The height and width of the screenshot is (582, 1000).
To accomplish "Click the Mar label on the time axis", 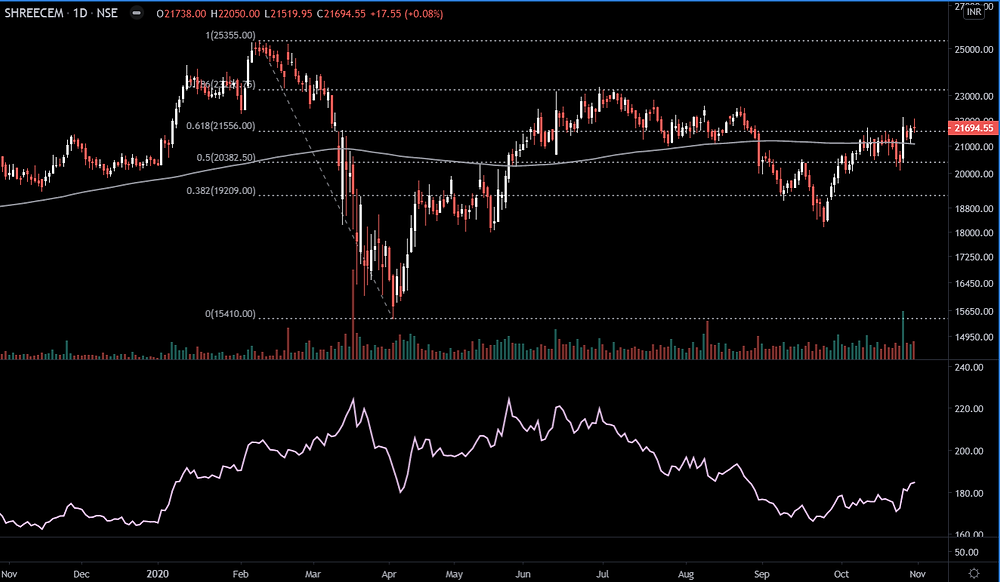I will pos(312,574).
